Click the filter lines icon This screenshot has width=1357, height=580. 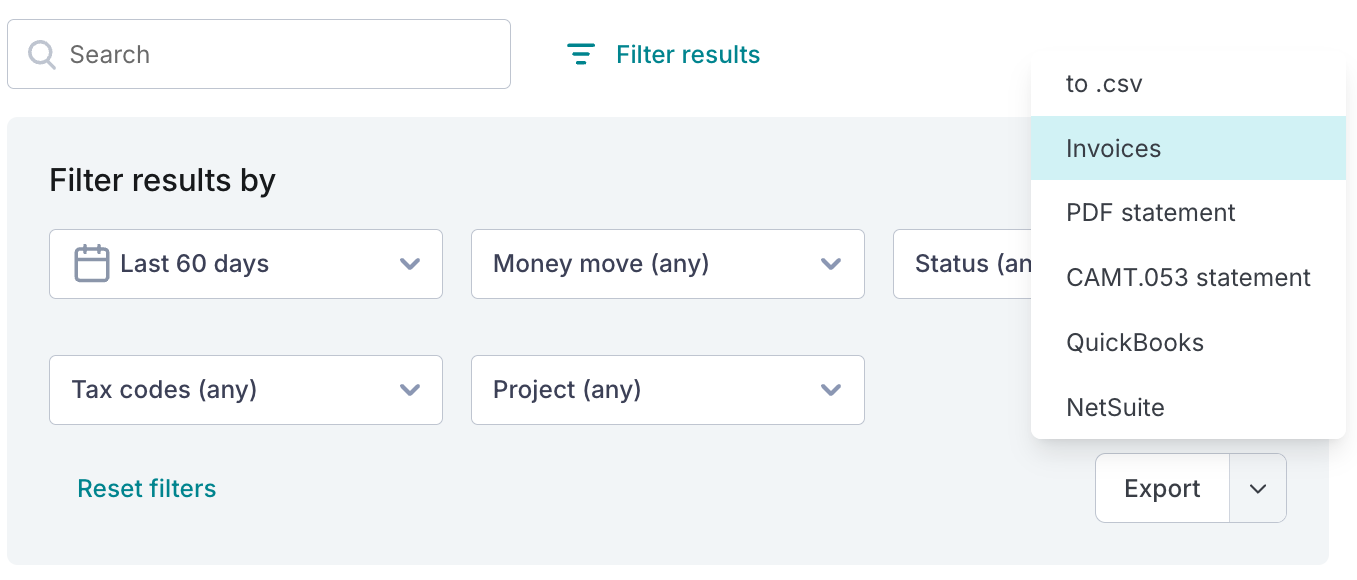(x=581, y=54)
